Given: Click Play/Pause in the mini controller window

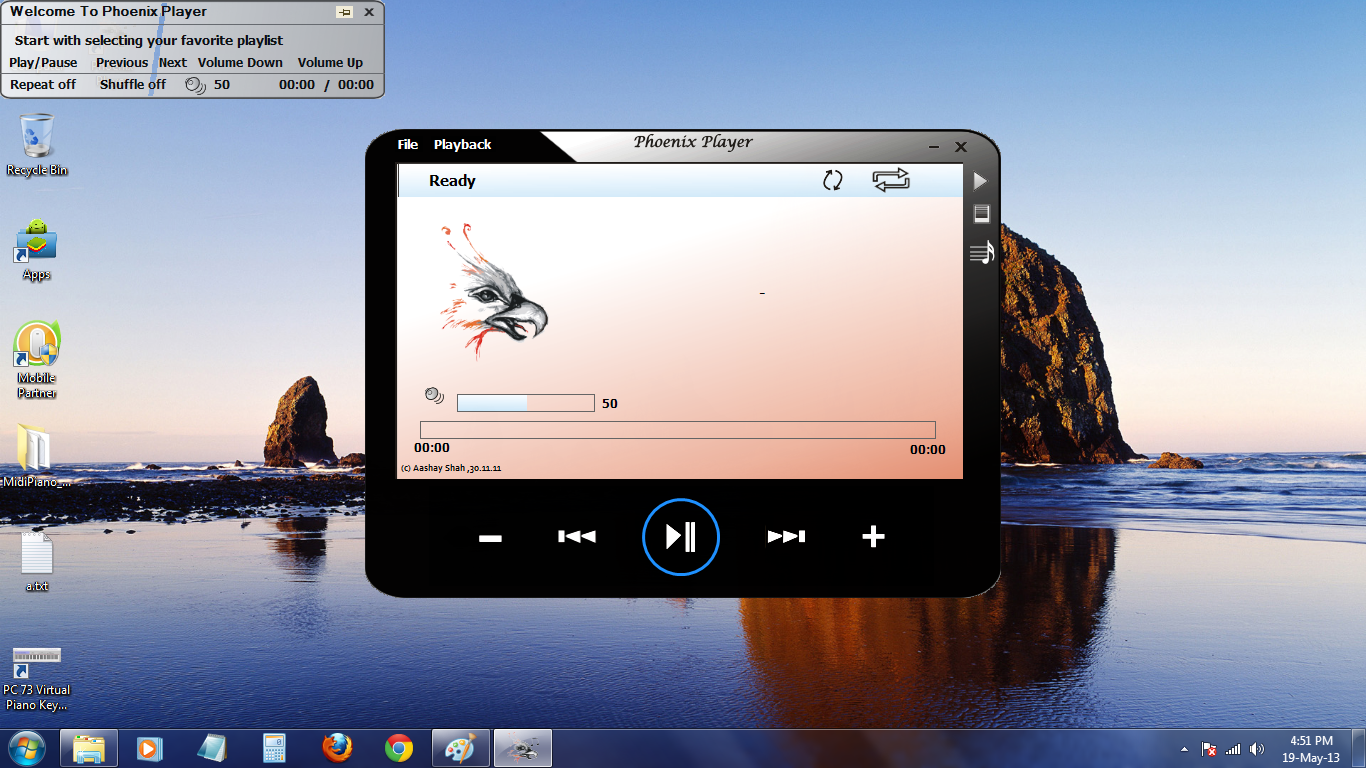Looking at the screenshot, I should click(43, 62).
